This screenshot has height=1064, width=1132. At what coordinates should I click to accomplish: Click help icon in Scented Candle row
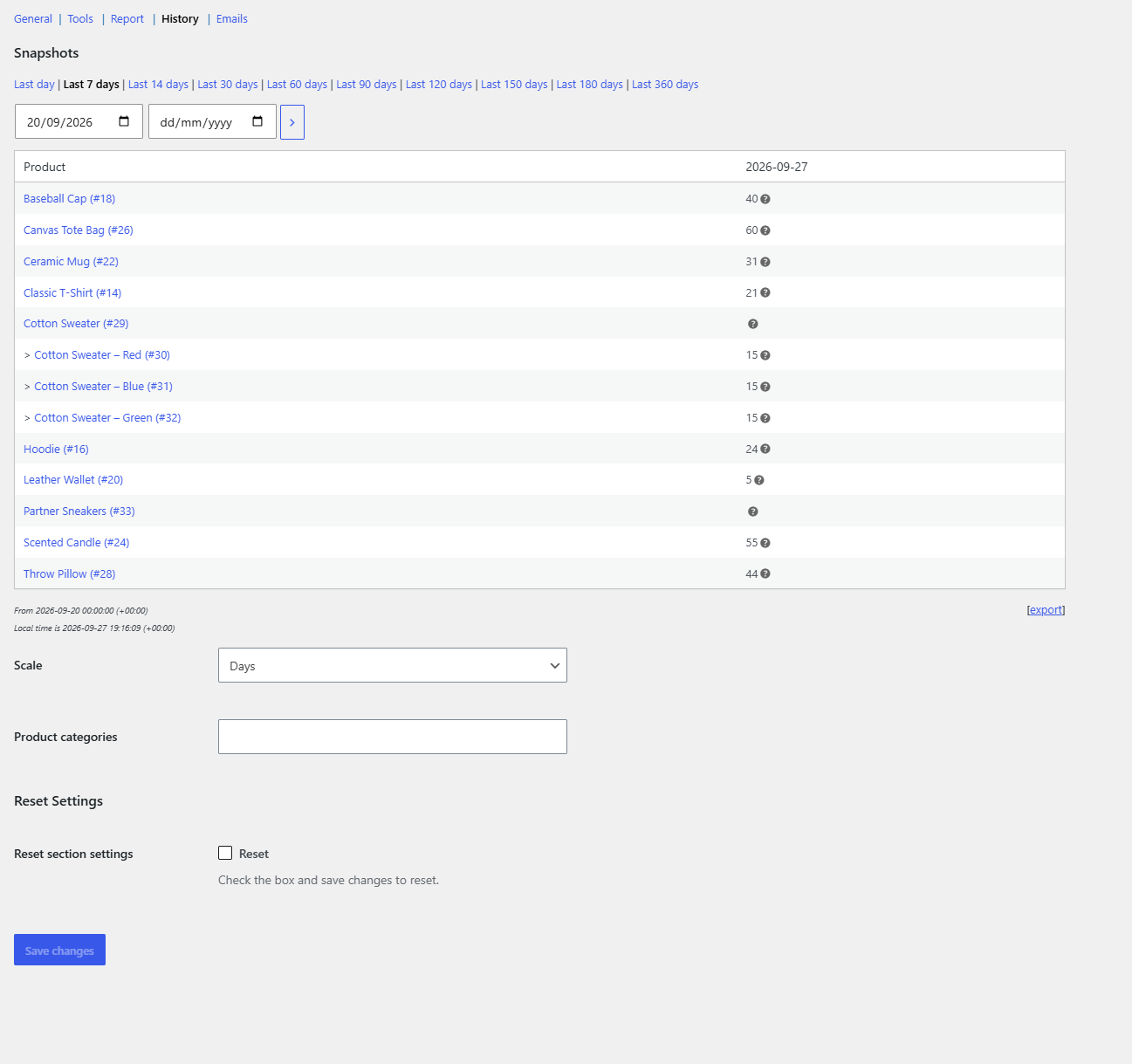coord(765,543)
